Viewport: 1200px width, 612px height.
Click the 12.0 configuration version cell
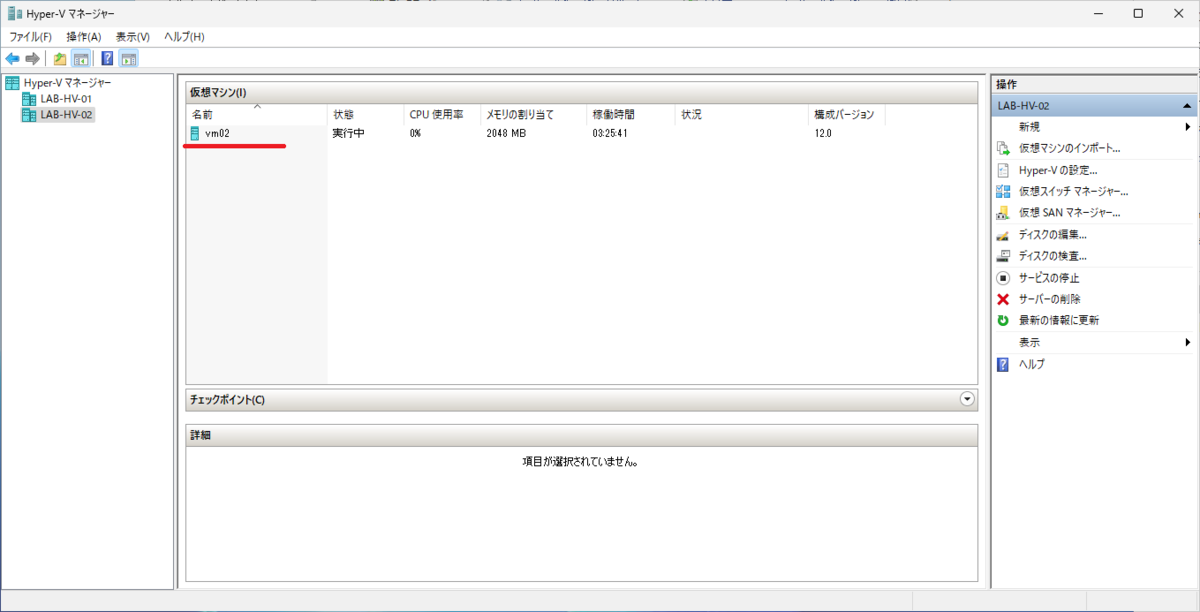[x=823, y=133]
